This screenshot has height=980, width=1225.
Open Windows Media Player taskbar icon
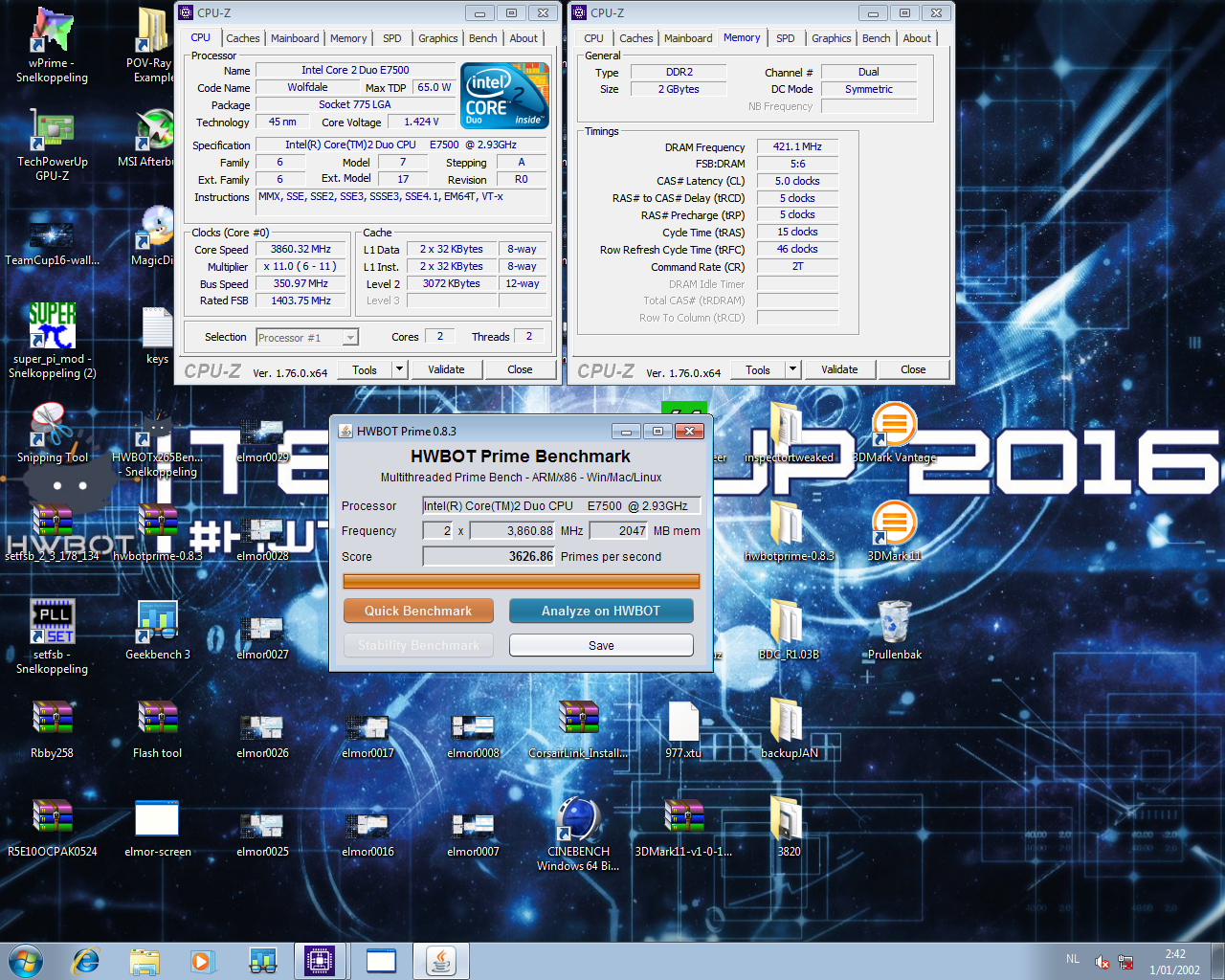coord(202,961)
